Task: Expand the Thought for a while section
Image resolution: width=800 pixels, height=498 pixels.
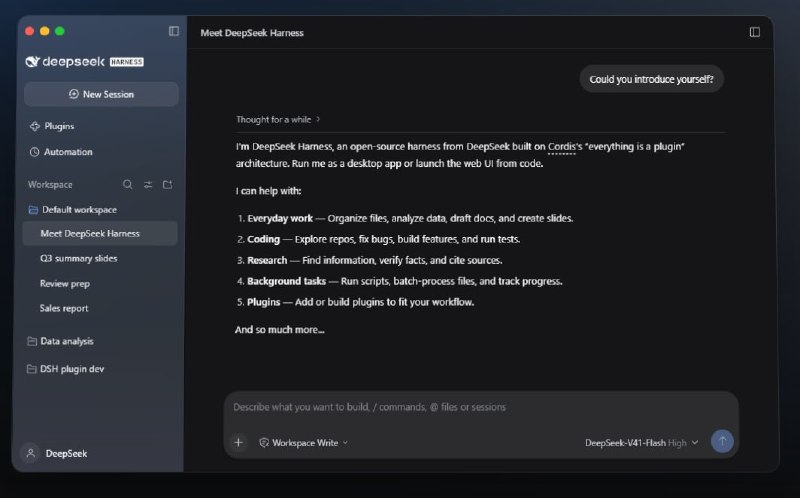Action: 278,119
